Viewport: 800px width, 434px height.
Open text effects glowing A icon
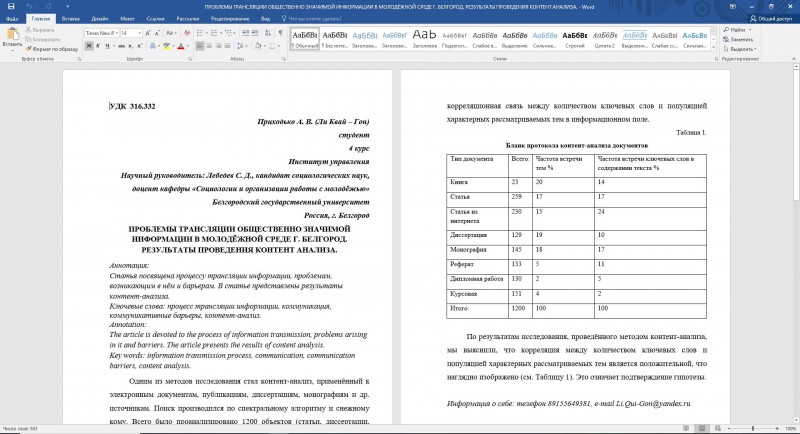pyautogui.click(x=153, y=46)
